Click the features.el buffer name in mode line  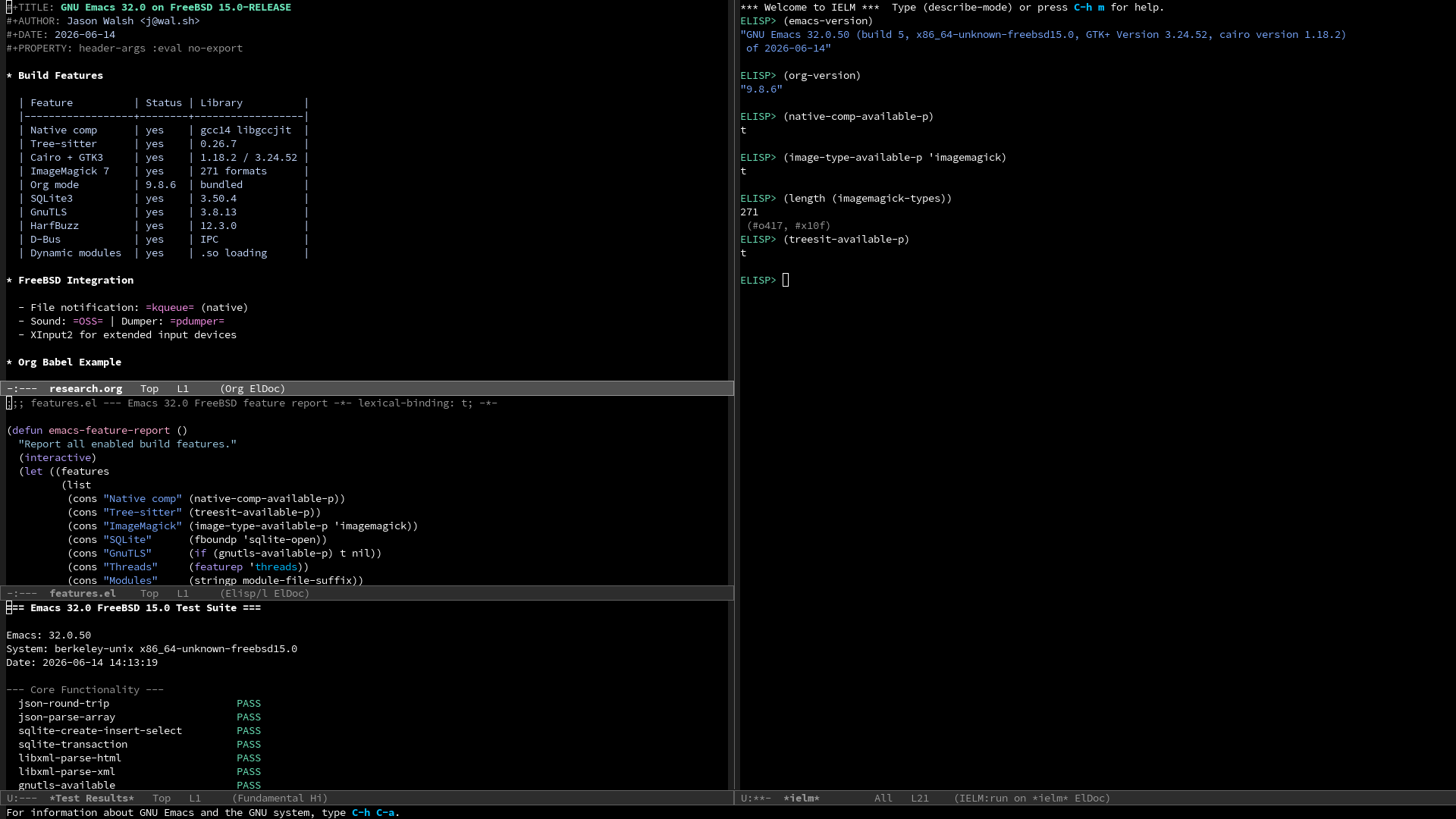click(x=83, y=593)
